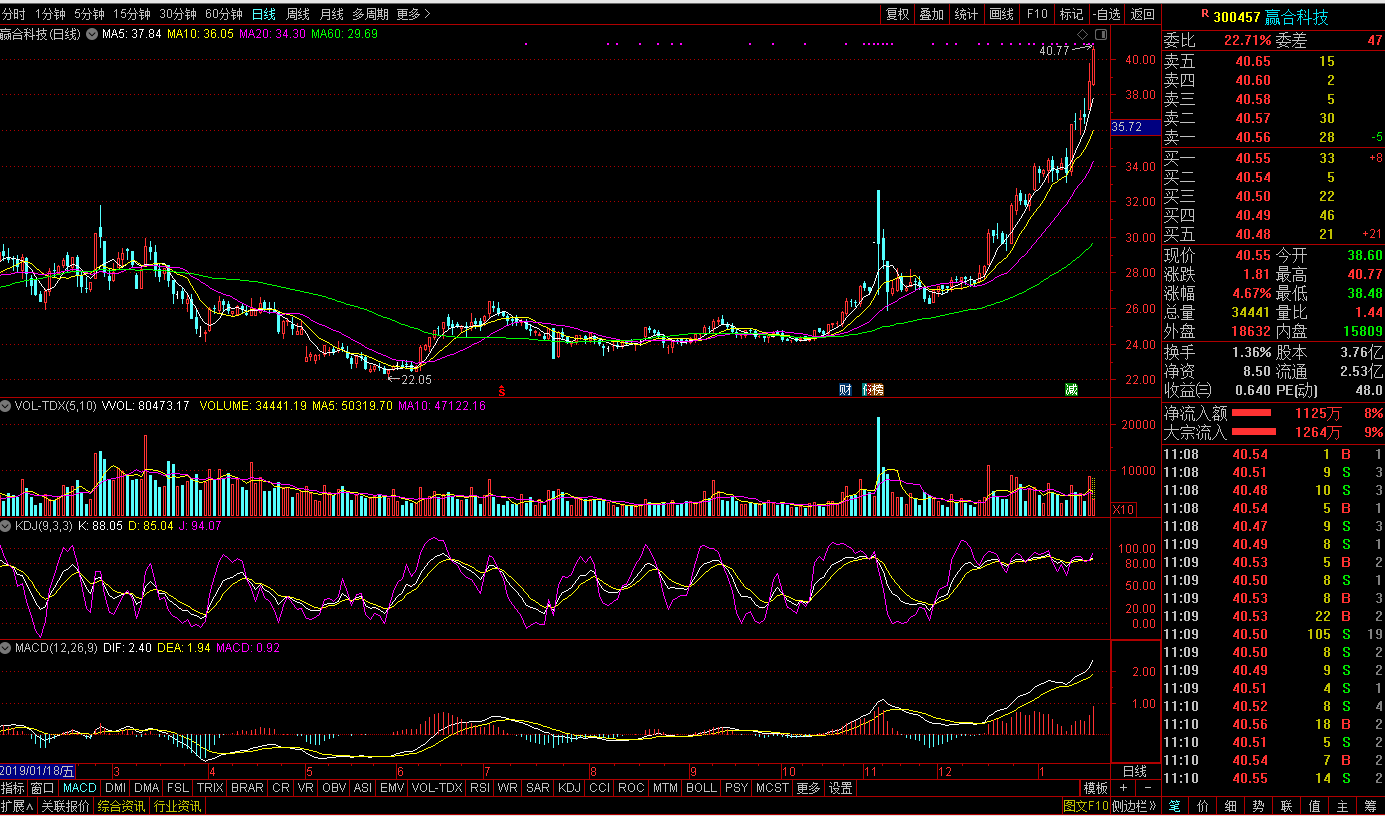Toggle the 复权 price adjustment button
1385x816 pixels.
pyautogui.click(x=897, y=14)
